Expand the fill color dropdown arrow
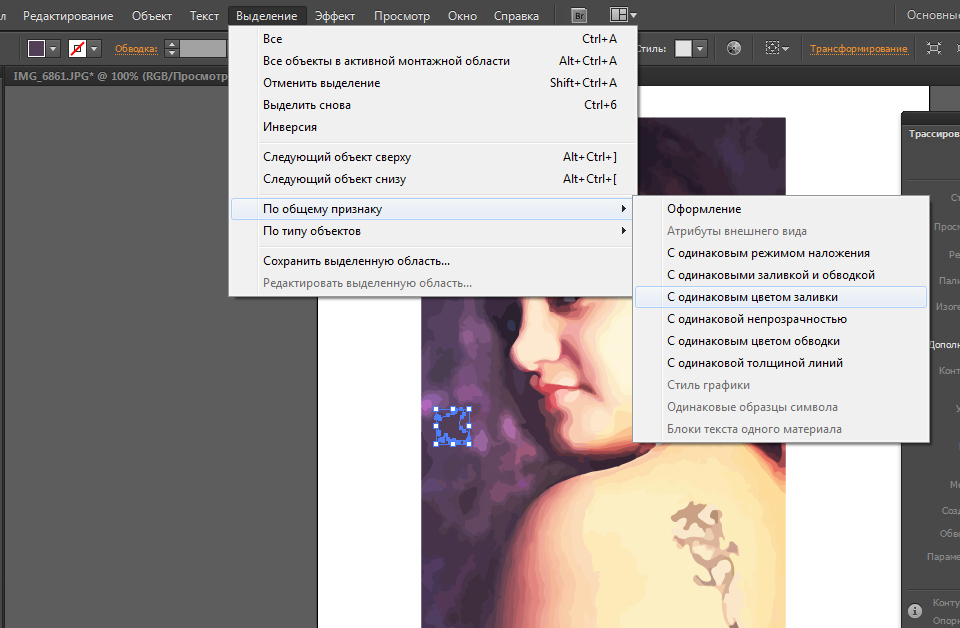The width and height of the screenshot is (960, 628). (53, 48)
